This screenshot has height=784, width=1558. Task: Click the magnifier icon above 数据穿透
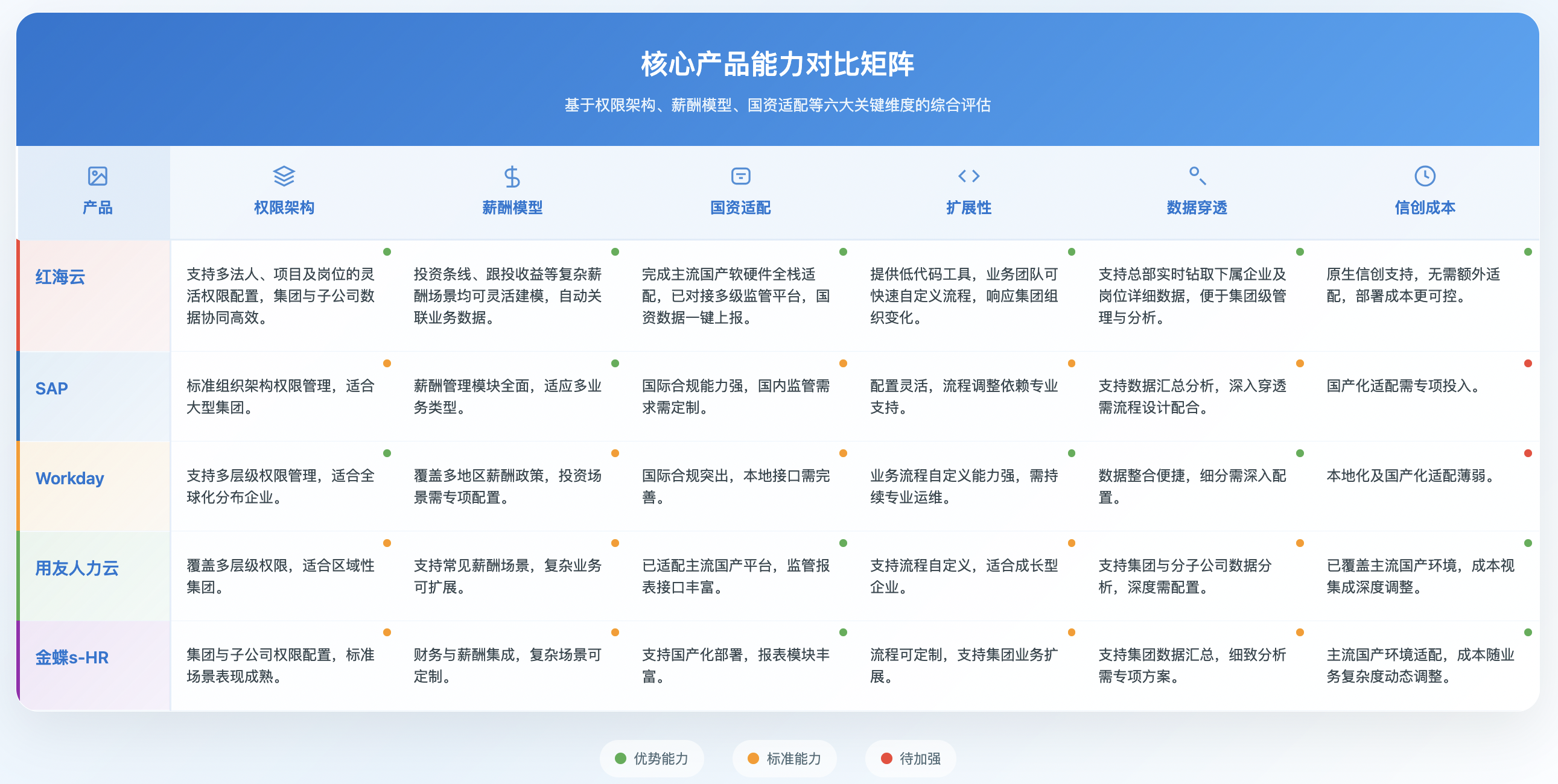[1197, 176]
